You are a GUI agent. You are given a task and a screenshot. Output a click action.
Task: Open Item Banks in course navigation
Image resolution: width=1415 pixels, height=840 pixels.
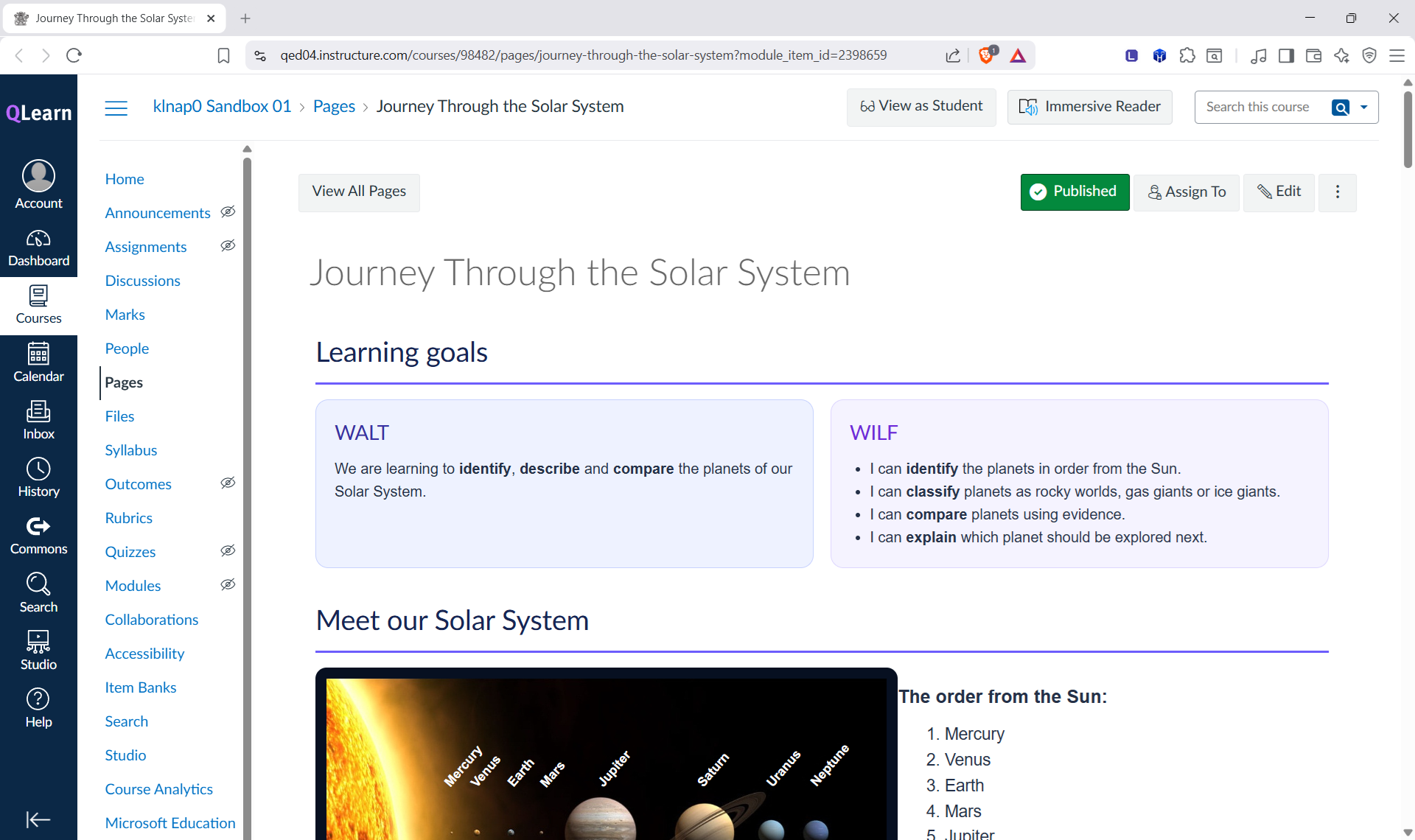tap(140, 687)
